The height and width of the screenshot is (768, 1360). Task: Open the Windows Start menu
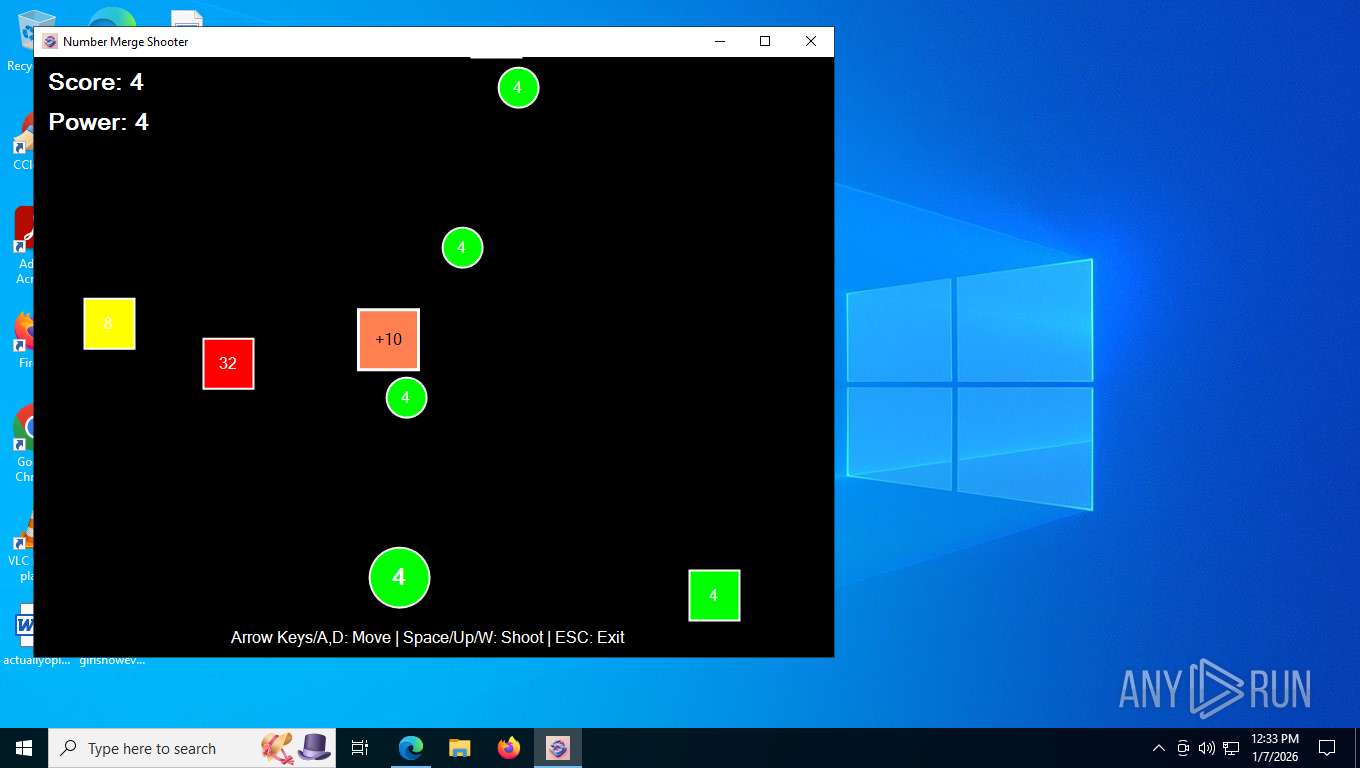[x=24, y=748]
